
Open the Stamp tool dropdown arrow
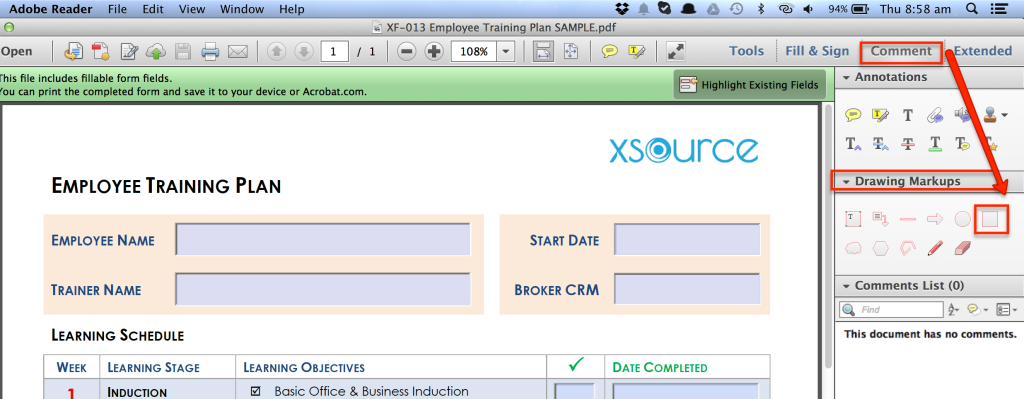1004,116
